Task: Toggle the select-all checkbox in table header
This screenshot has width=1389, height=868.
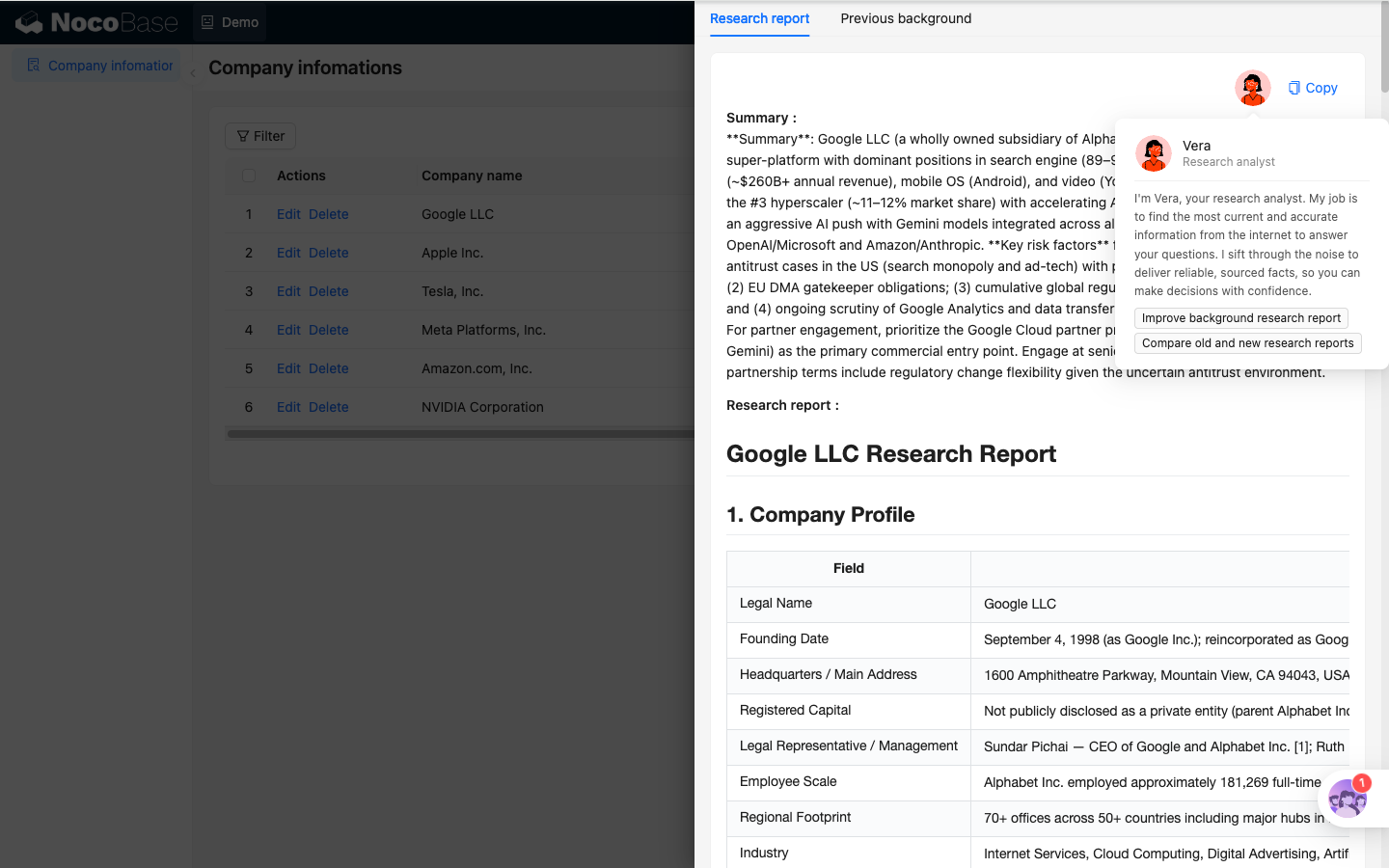Action: coord(249,176)
